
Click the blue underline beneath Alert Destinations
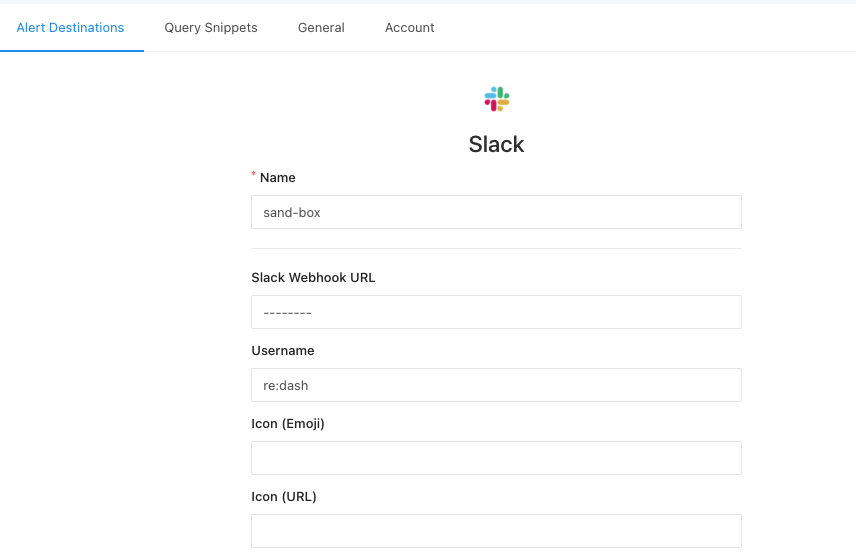(72, 51)
